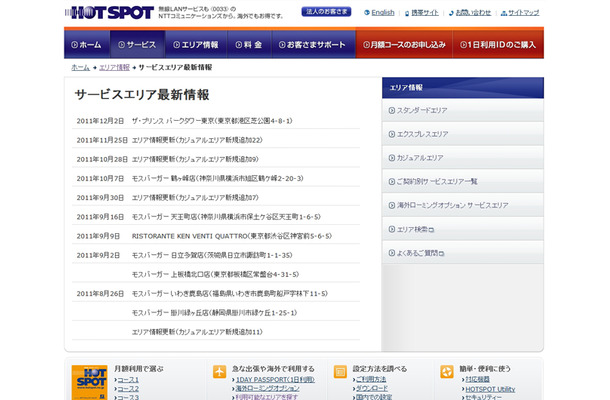Click the 2011年8月26日 date
Viewport: 610px width, 400px height.
[x=100, y=293]
